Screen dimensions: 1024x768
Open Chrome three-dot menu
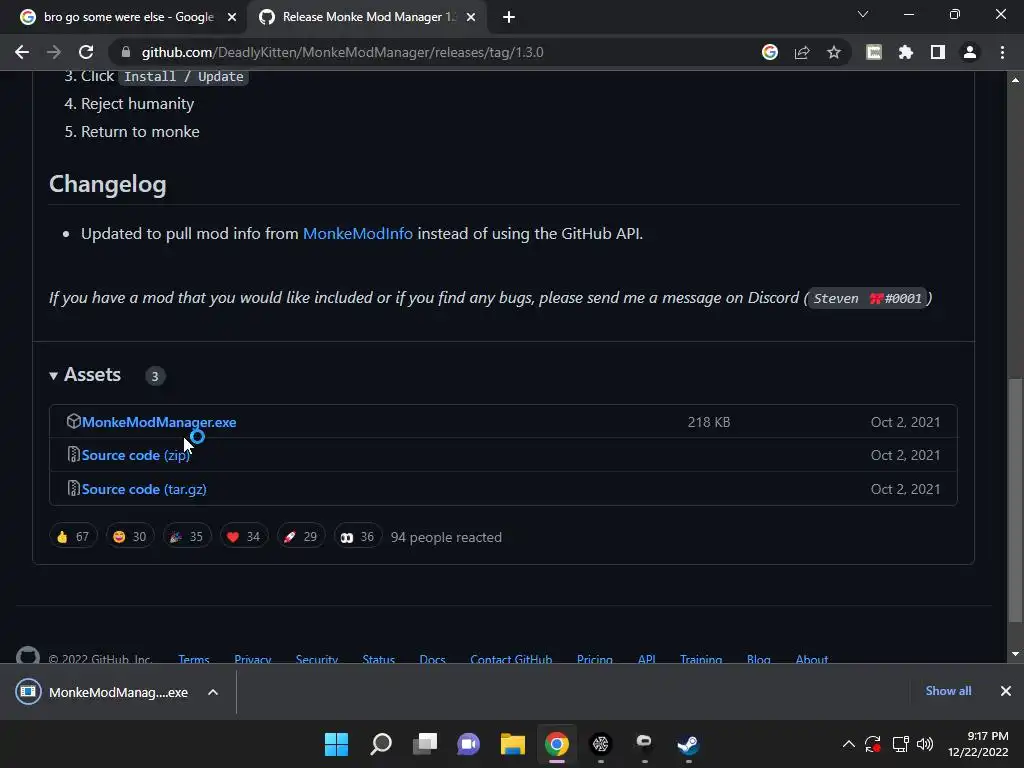point(1002,52)
